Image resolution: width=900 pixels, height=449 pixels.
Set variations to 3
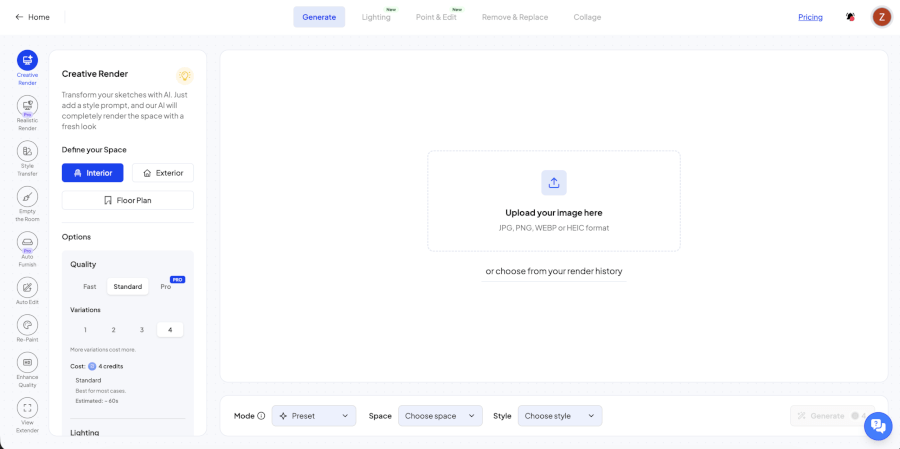(142, 330)
